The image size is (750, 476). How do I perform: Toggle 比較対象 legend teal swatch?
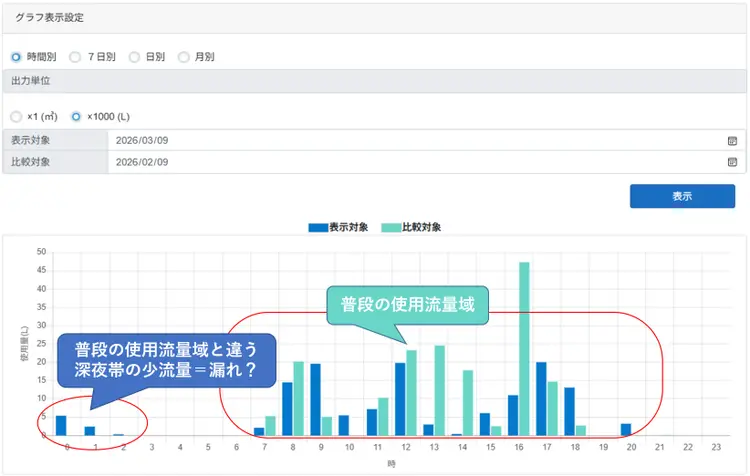[x=391, y=227]
